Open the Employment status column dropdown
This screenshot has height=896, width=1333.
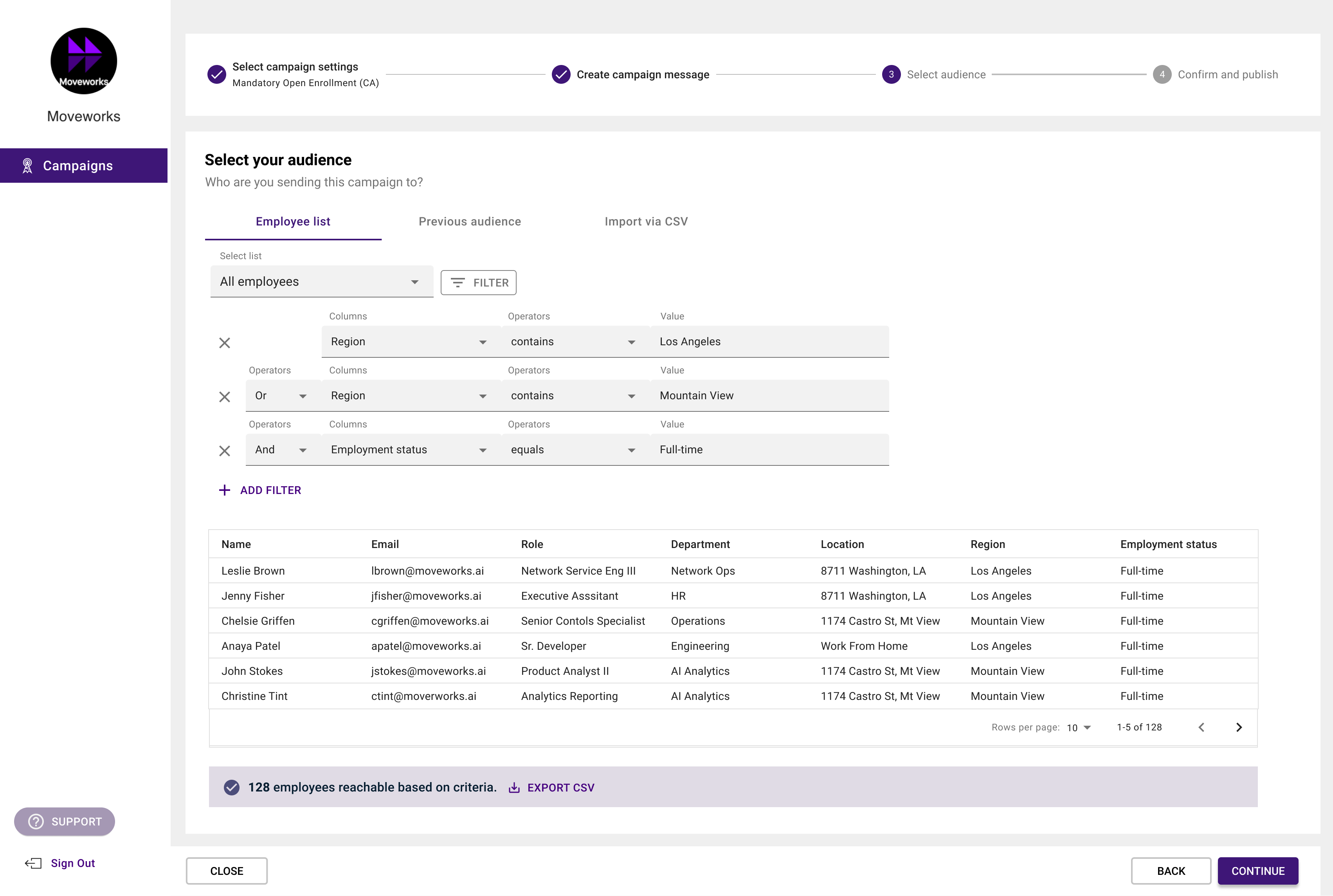tap(409, 450)
